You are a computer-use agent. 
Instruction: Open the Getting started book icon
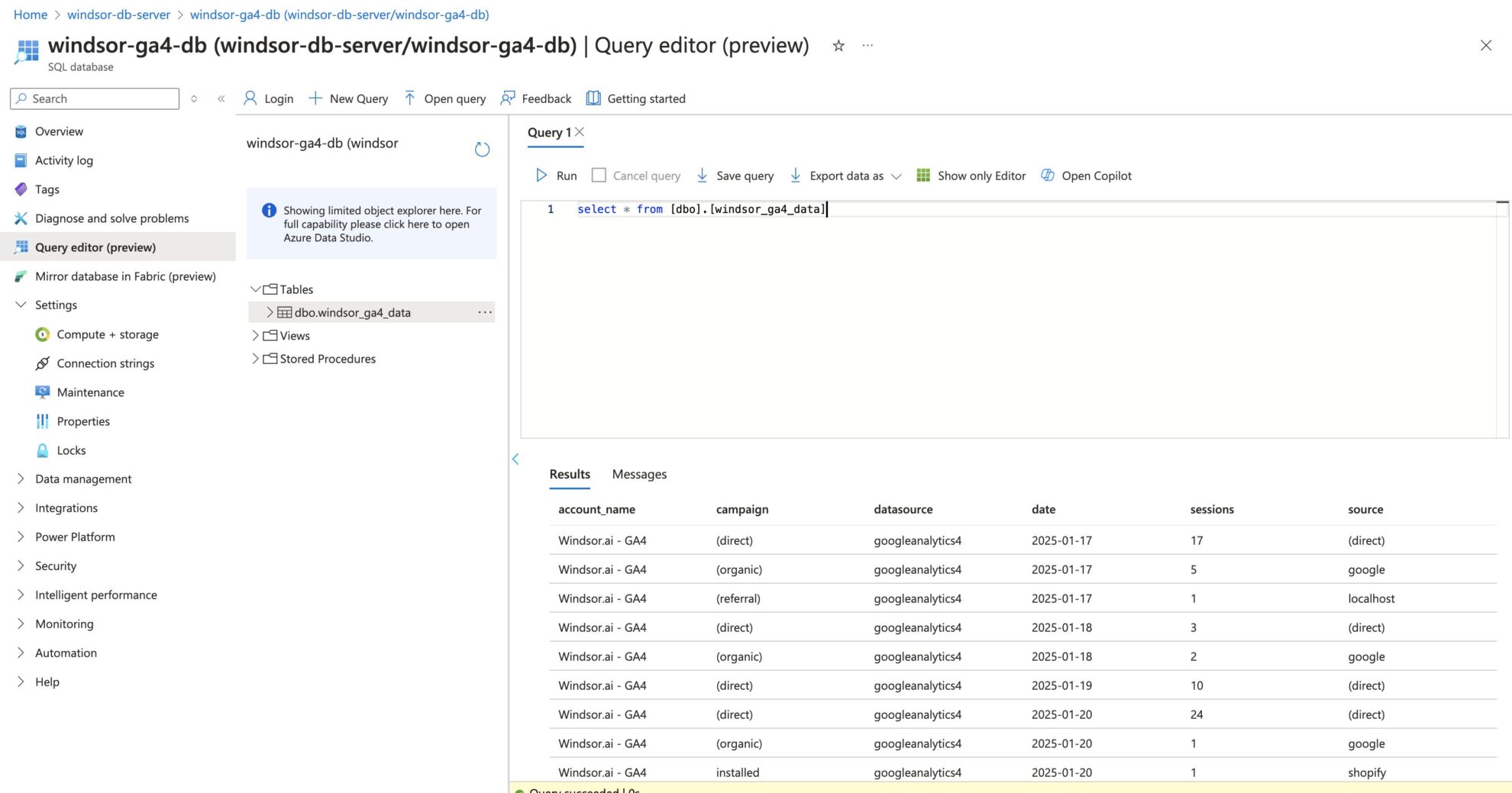[593, 98]
